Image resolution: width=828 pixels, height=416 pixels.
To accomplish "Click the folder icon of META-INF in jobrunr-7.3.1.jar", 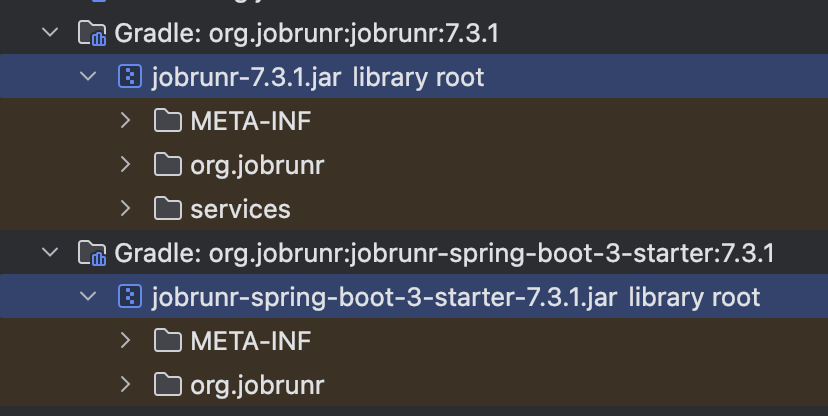I will (x=168, y=120).
